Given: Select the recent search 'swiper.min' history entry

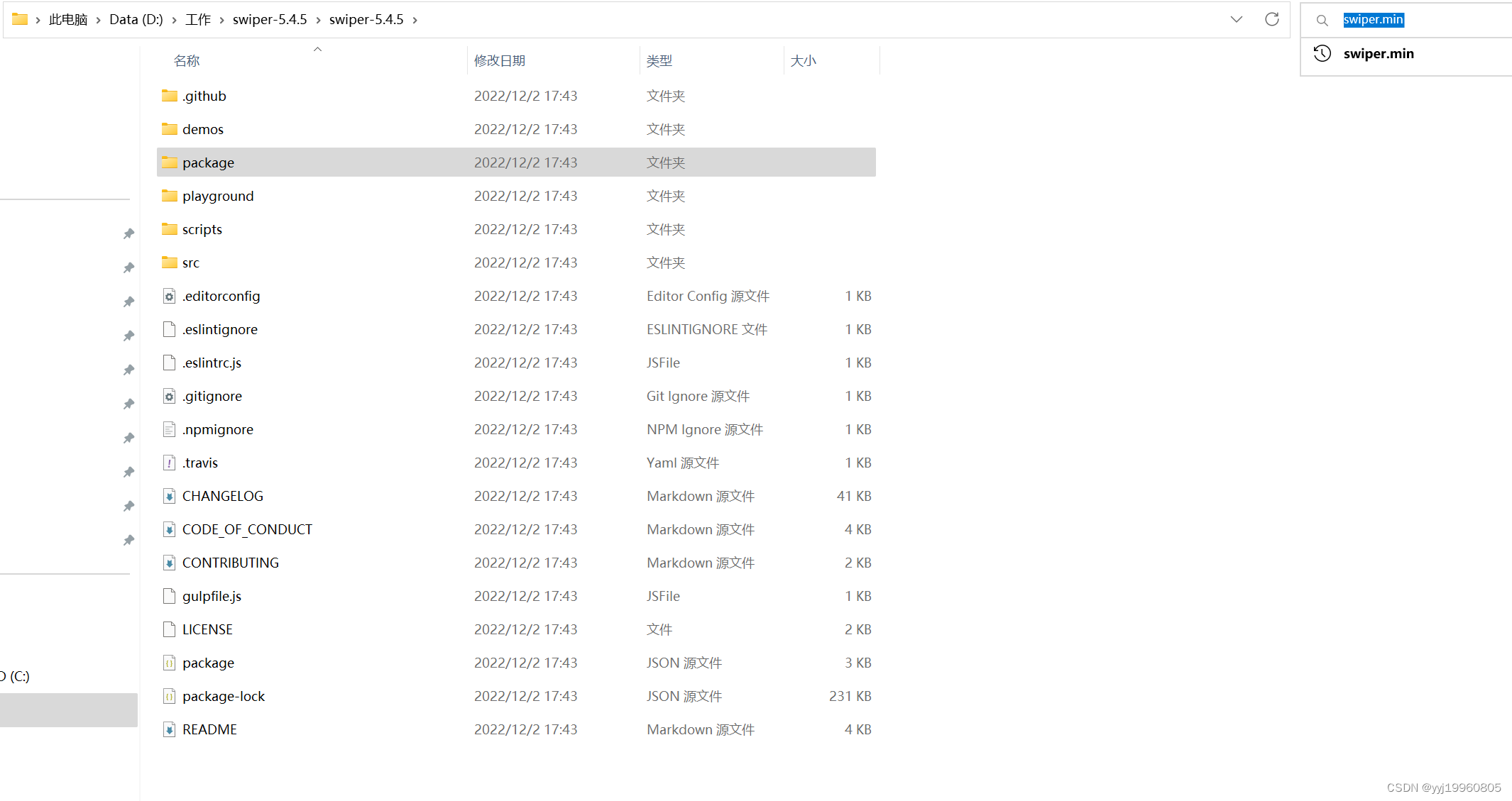Looking at the screenshot, I should (1378, 53).
